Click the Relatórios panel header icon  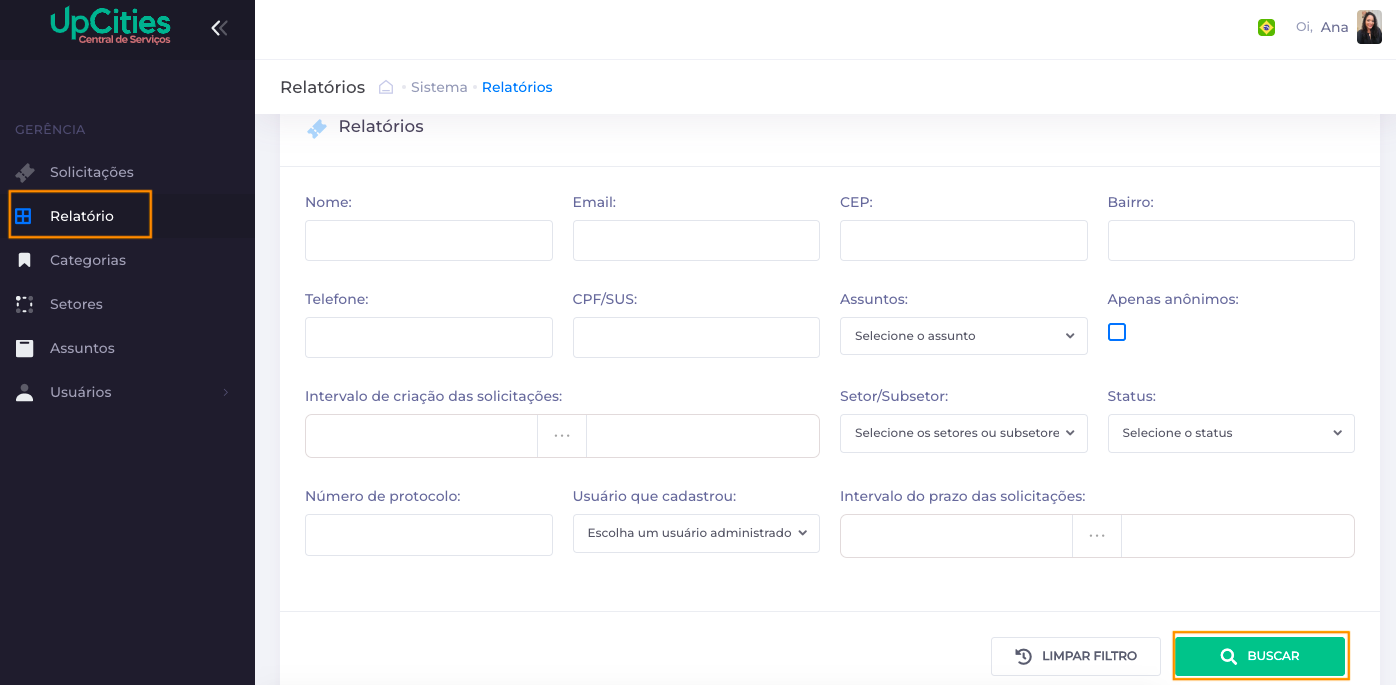click(317, 128)
